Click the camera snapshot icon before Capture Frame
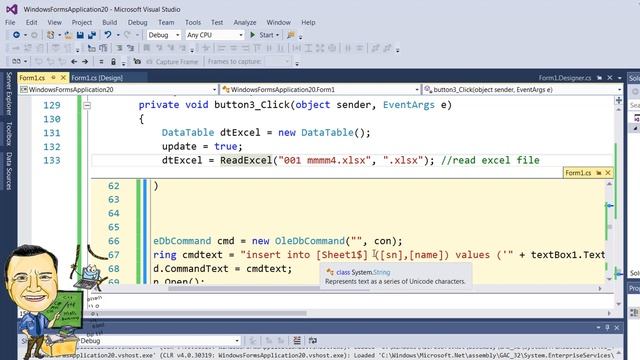The height and width of the screenshot is (360, 640). [137, 62]
